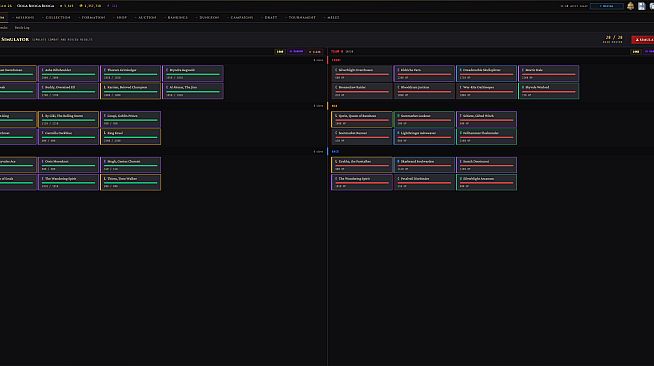This screenshot has height=366, width=654.
Task: Select the King Kruul card
Action: point(131,136)
